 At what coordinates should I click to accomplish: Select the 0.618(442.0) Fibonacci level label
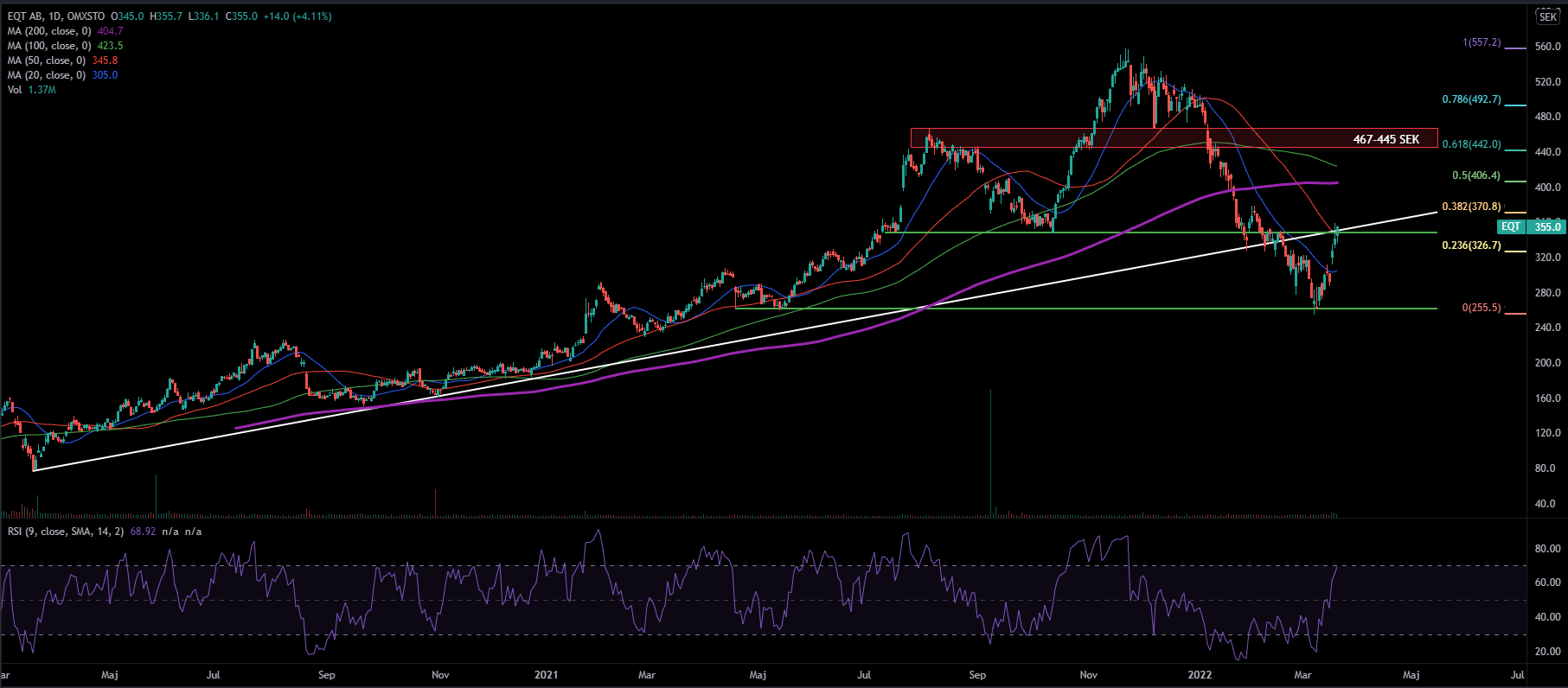(x=1471, y=144)
